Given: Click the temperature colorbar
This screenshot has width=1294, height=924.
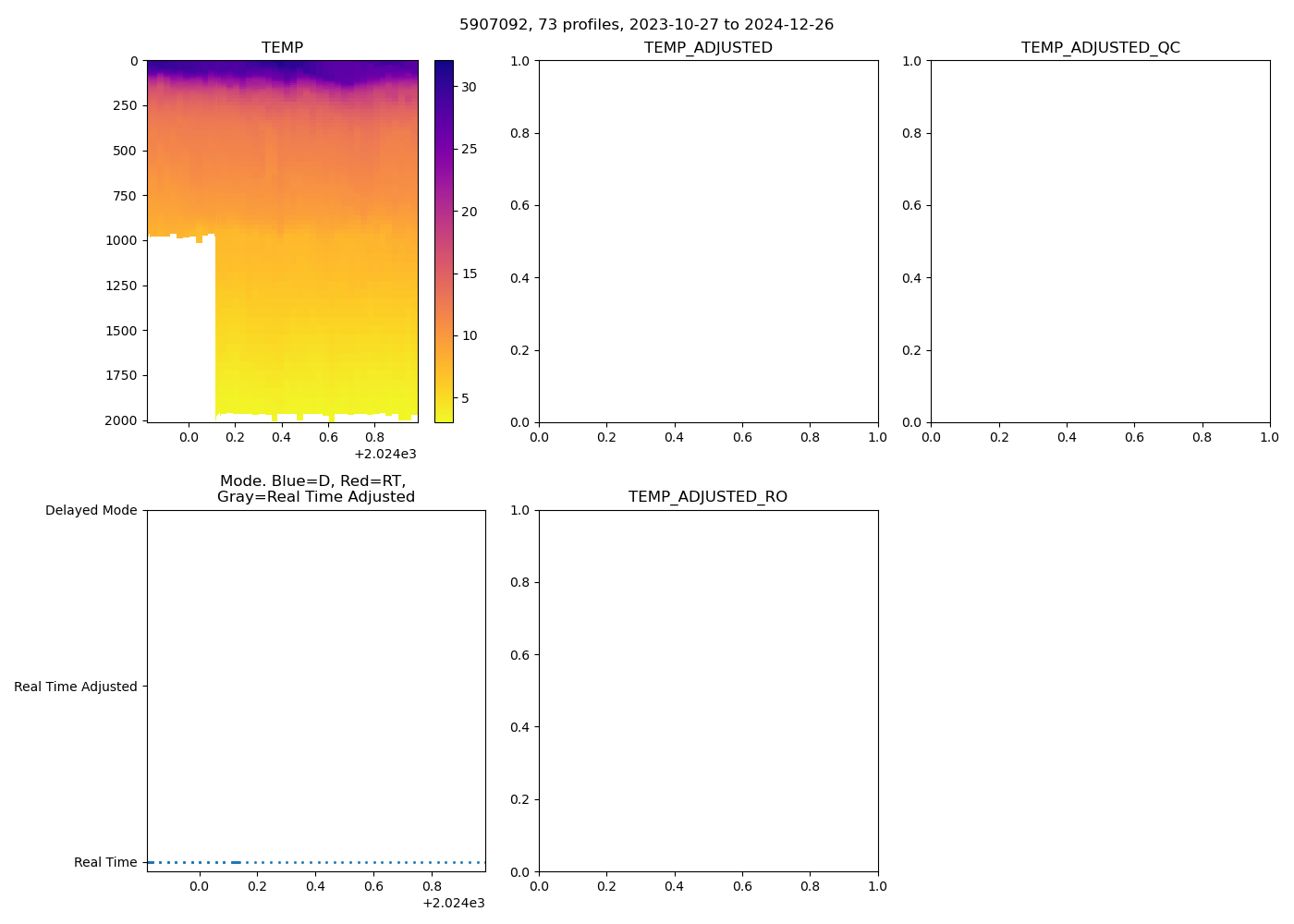Looking at the screenshot, I should [444, 240].
